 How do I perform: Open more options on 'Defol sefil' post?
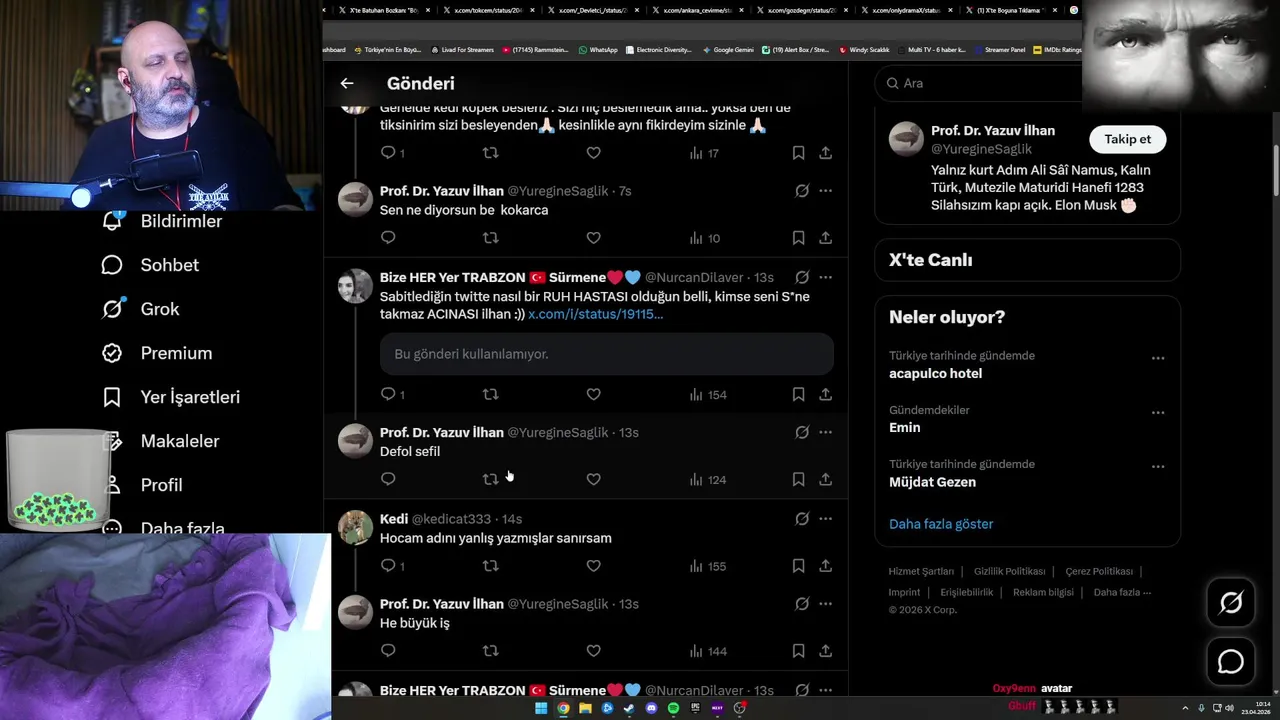[x=825, y=432]
